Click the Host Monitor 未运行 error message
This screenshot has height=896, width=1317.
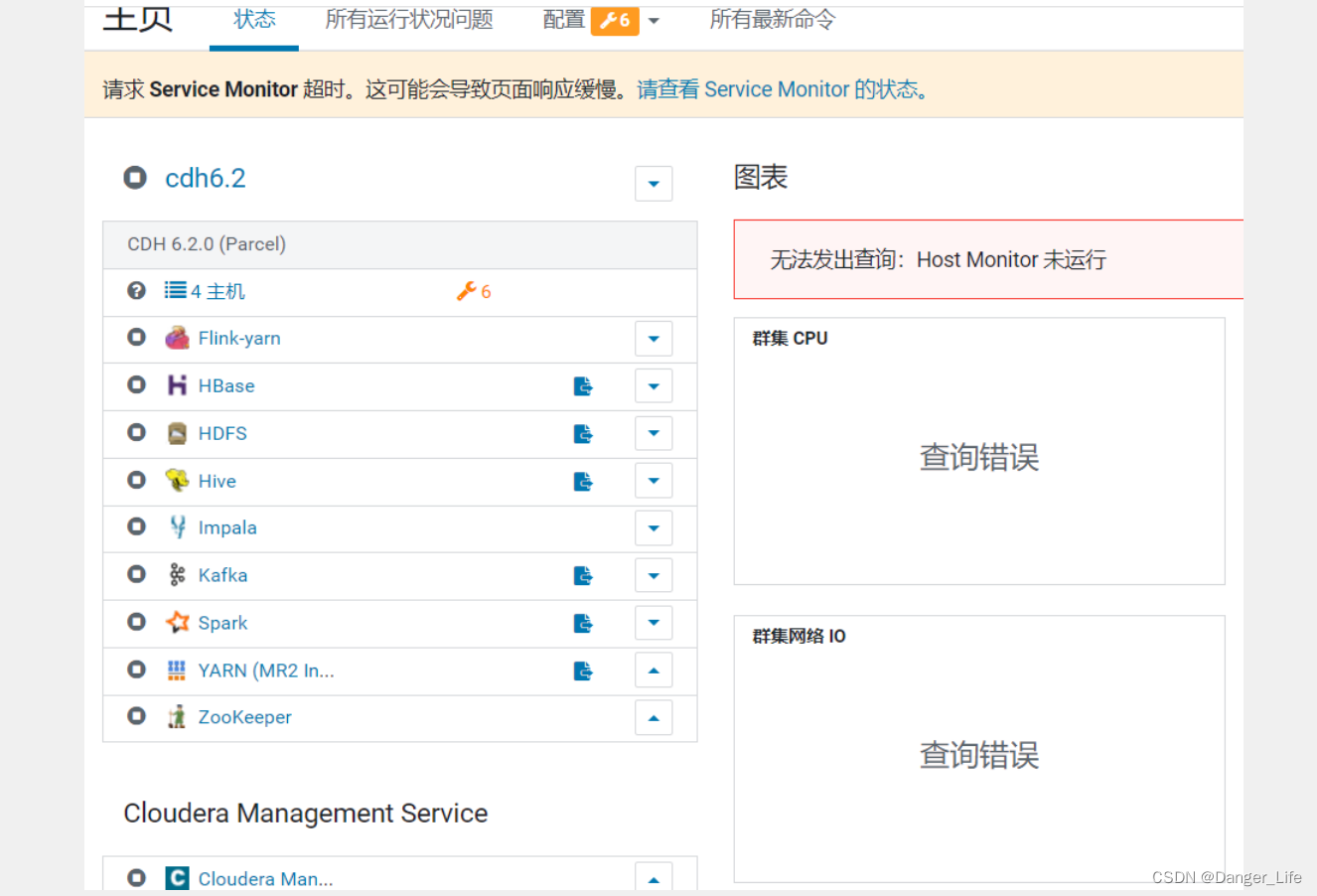939,259
